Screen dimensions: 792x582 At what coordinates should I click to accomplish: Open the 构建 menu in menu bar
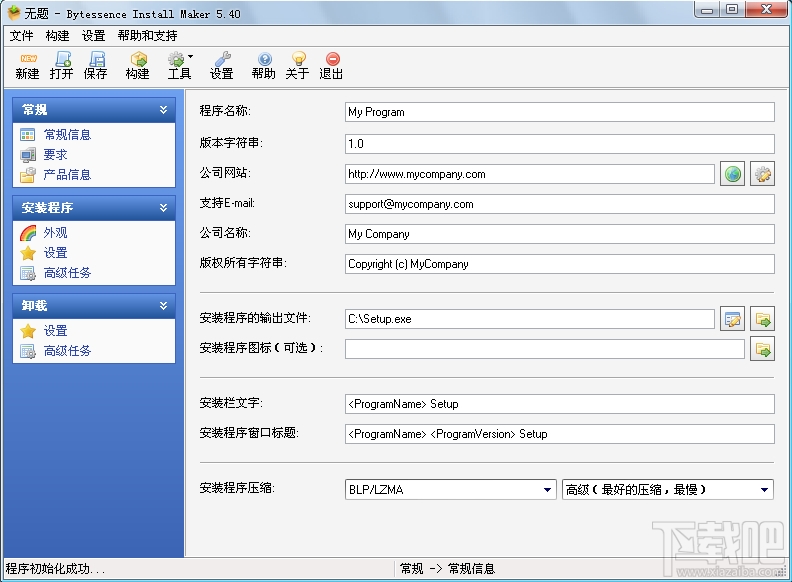[x=57, y=36]
